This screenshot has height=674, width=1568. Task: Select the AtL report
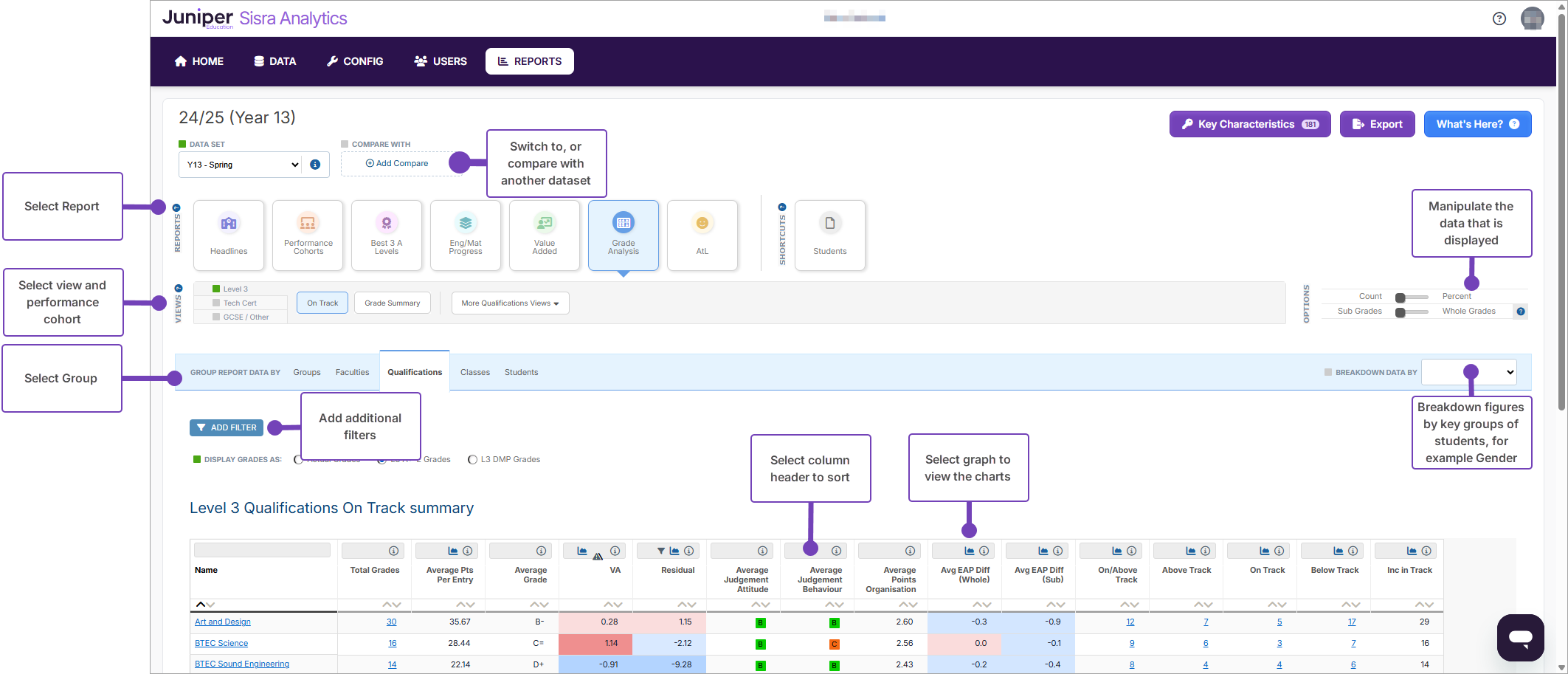tap(702, 235)
